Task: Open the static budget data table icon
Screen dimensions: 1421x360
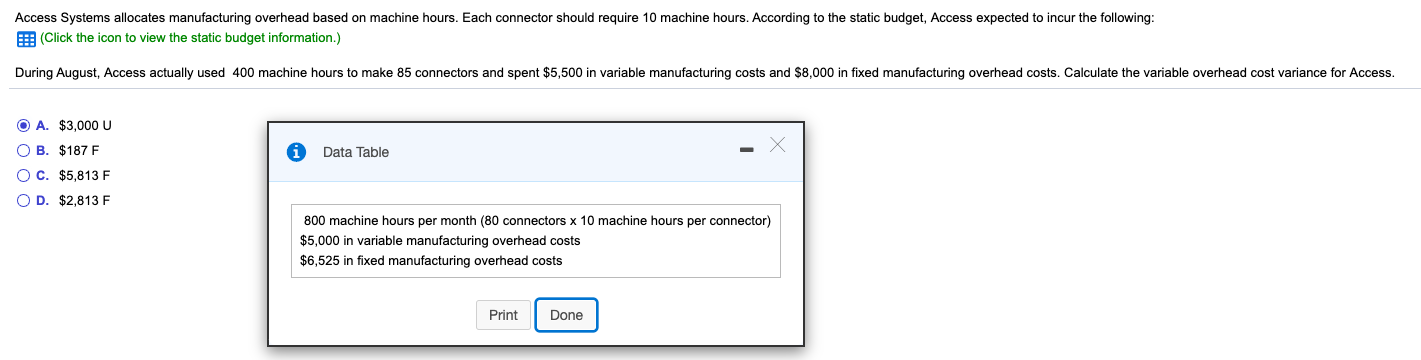Action: click(x=25, y=38)
